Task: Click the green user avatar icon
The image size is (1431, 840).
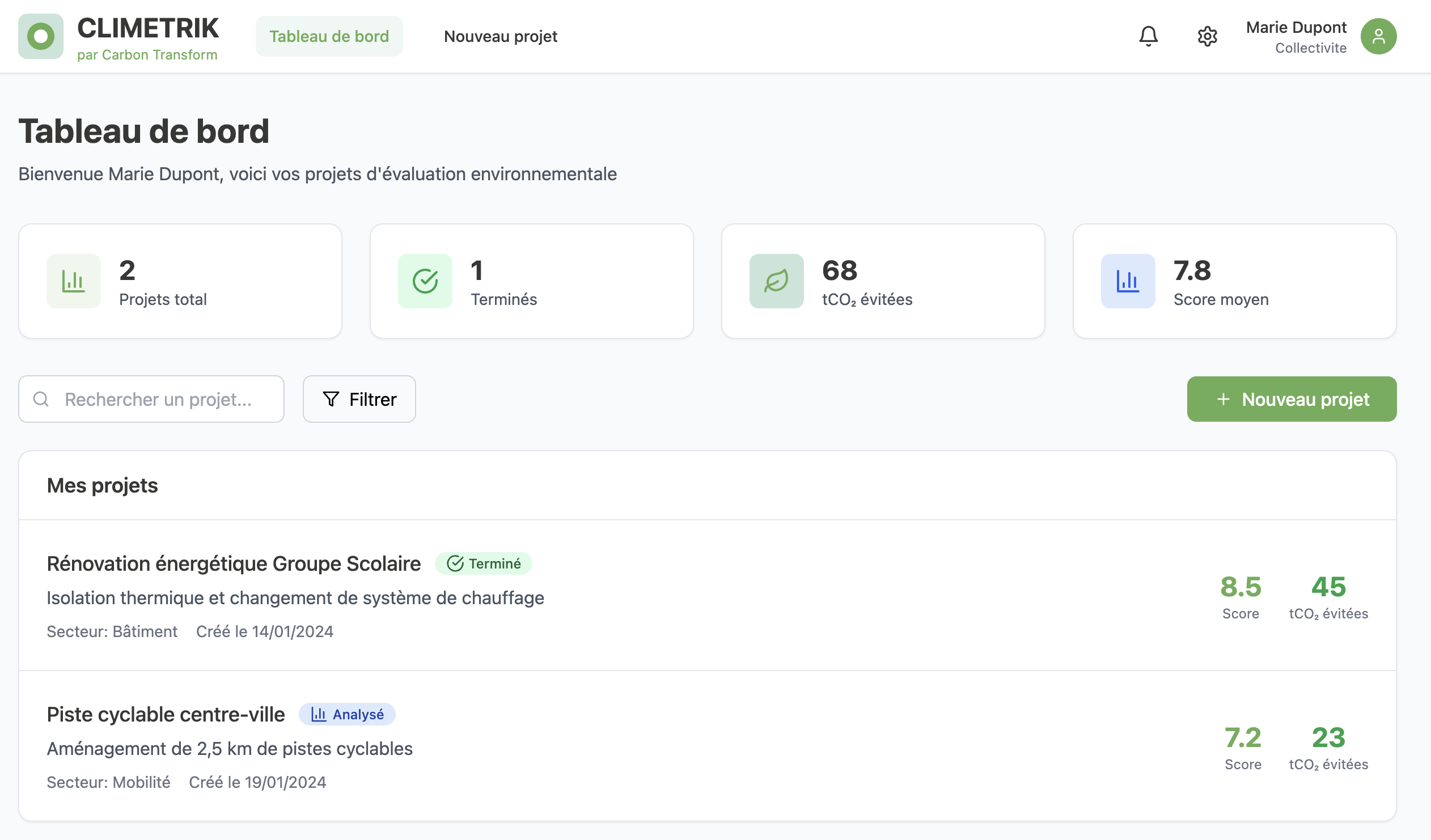Action: coord(1378,36)
